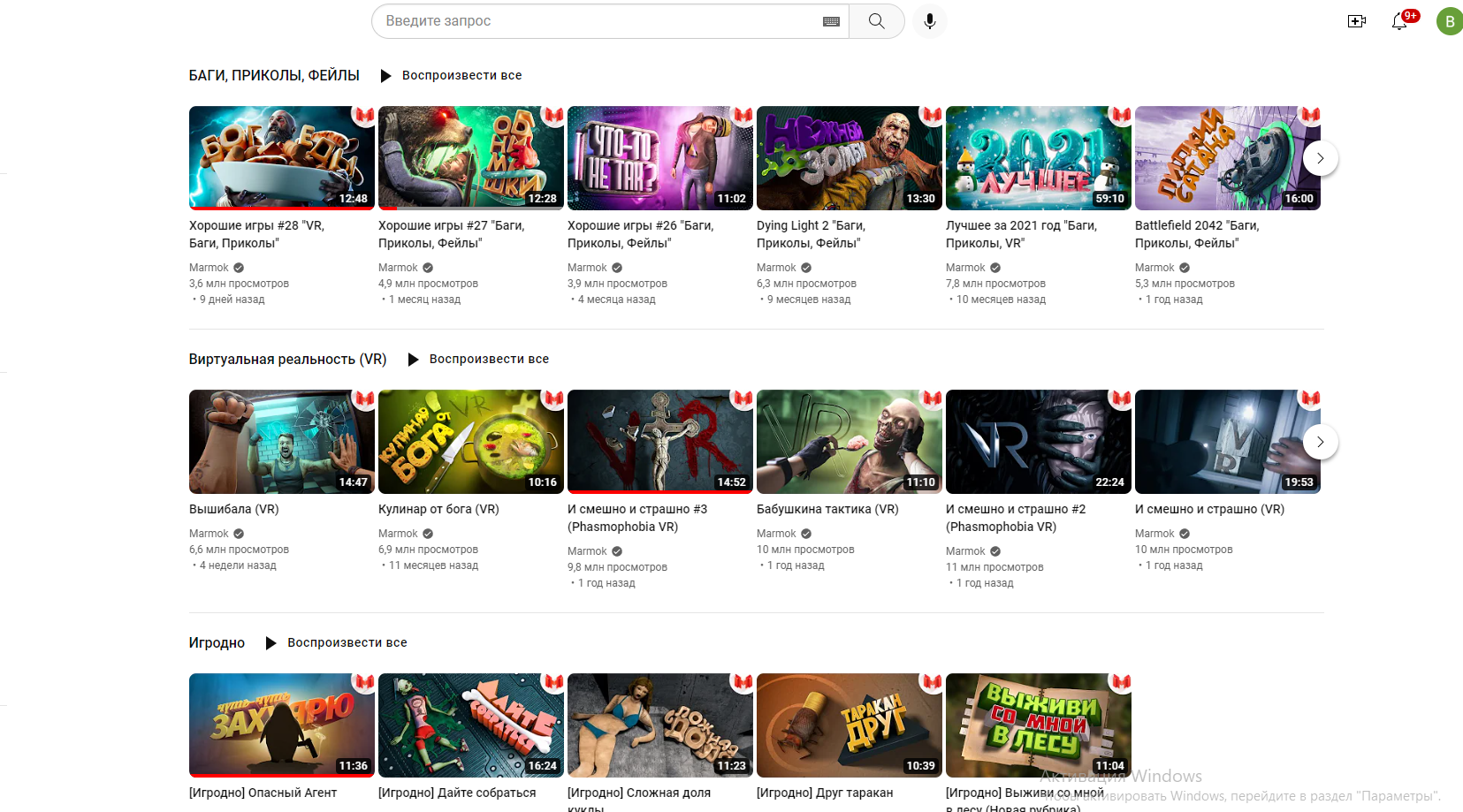The width and height of the screenshot is (1463, 812).
Task: Open thumbnail of Хорошие игры #28
Action: tap(282, 158)
